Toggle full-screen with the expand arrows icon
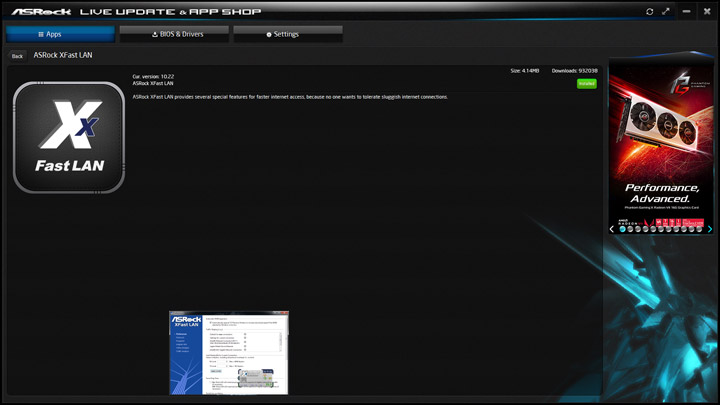The image size is (720, 405). [666, 11]
